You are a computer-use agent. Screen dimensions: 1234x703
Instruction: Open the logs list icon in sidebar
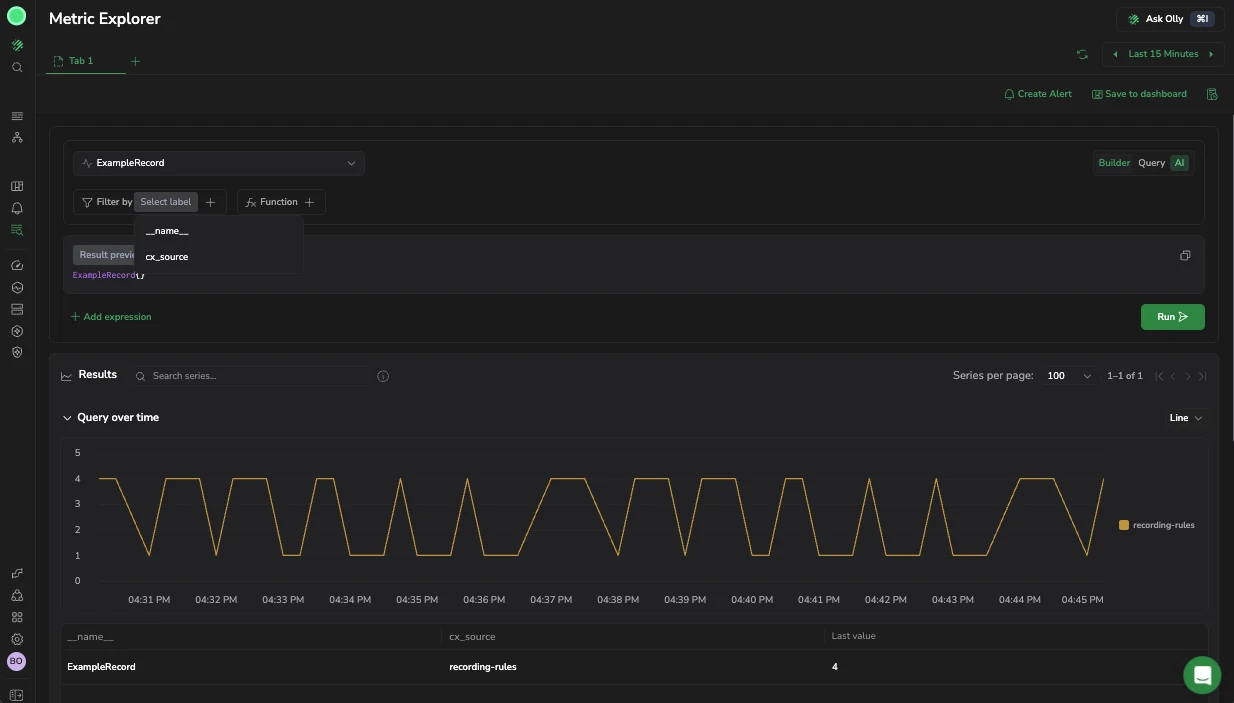(x=17, y=116)
